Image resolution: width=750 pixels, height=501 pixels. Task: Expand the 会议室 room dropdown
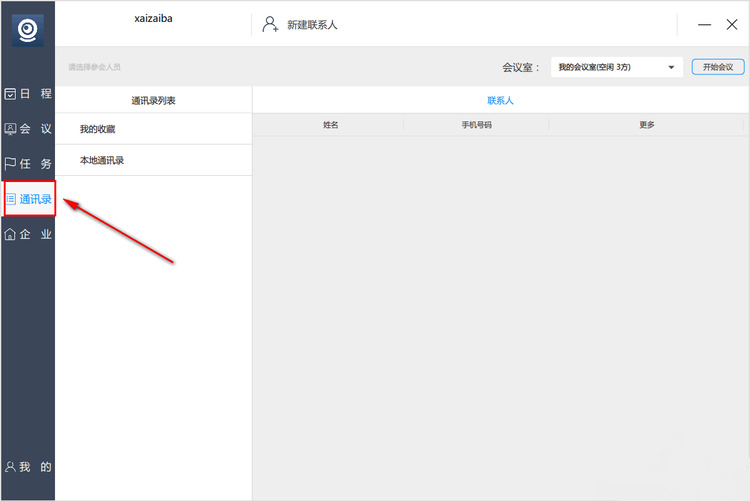coord(617,67)
